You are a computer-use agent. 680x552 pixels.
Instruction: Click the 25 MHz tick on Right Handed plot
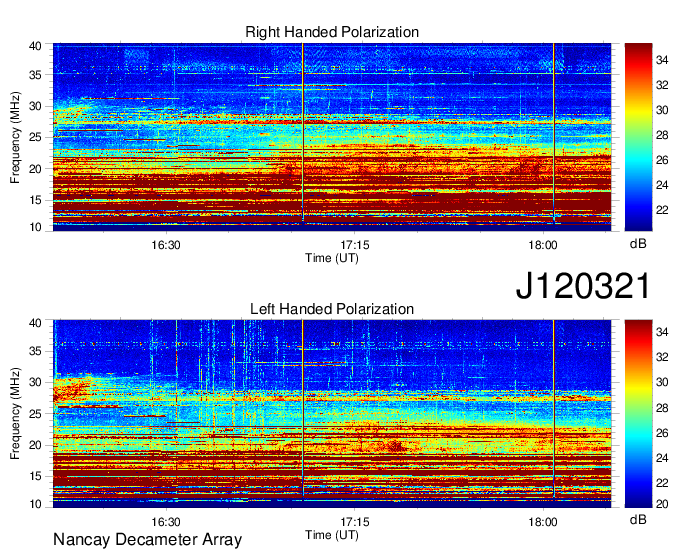(35, 137)
